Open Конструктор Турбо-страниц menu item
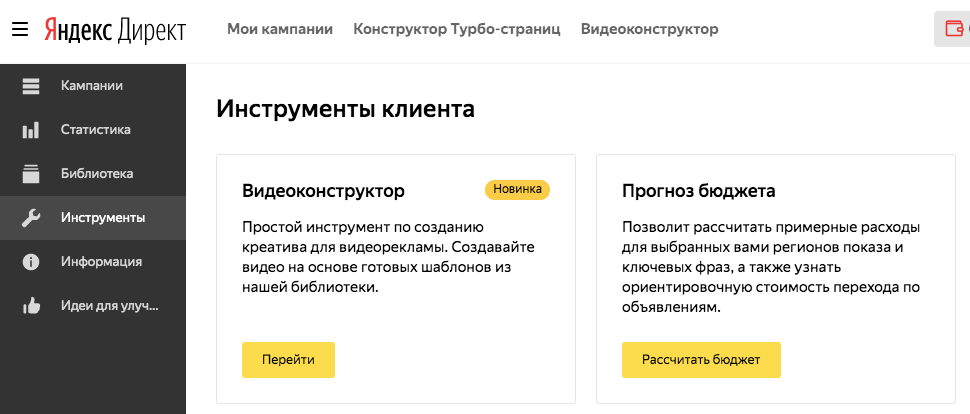The width and height of the screenshot is (970, 414). pos(457,29)
